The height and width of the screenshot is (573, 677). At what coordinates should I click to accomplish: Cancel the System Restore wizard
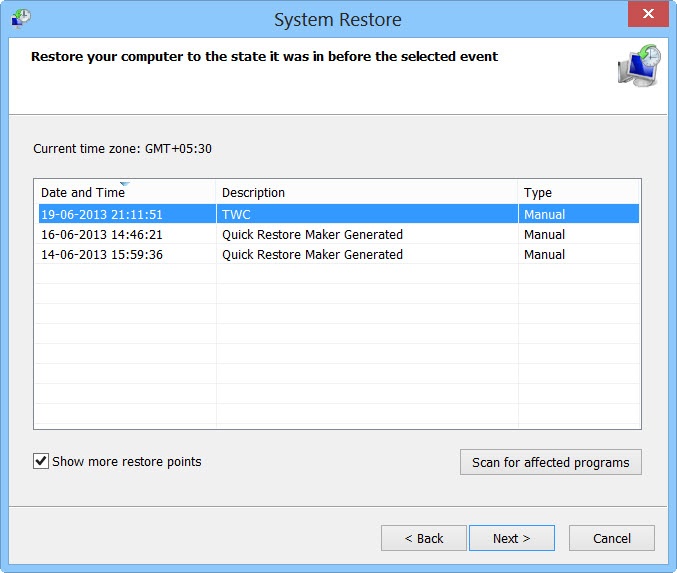(612, 538)
